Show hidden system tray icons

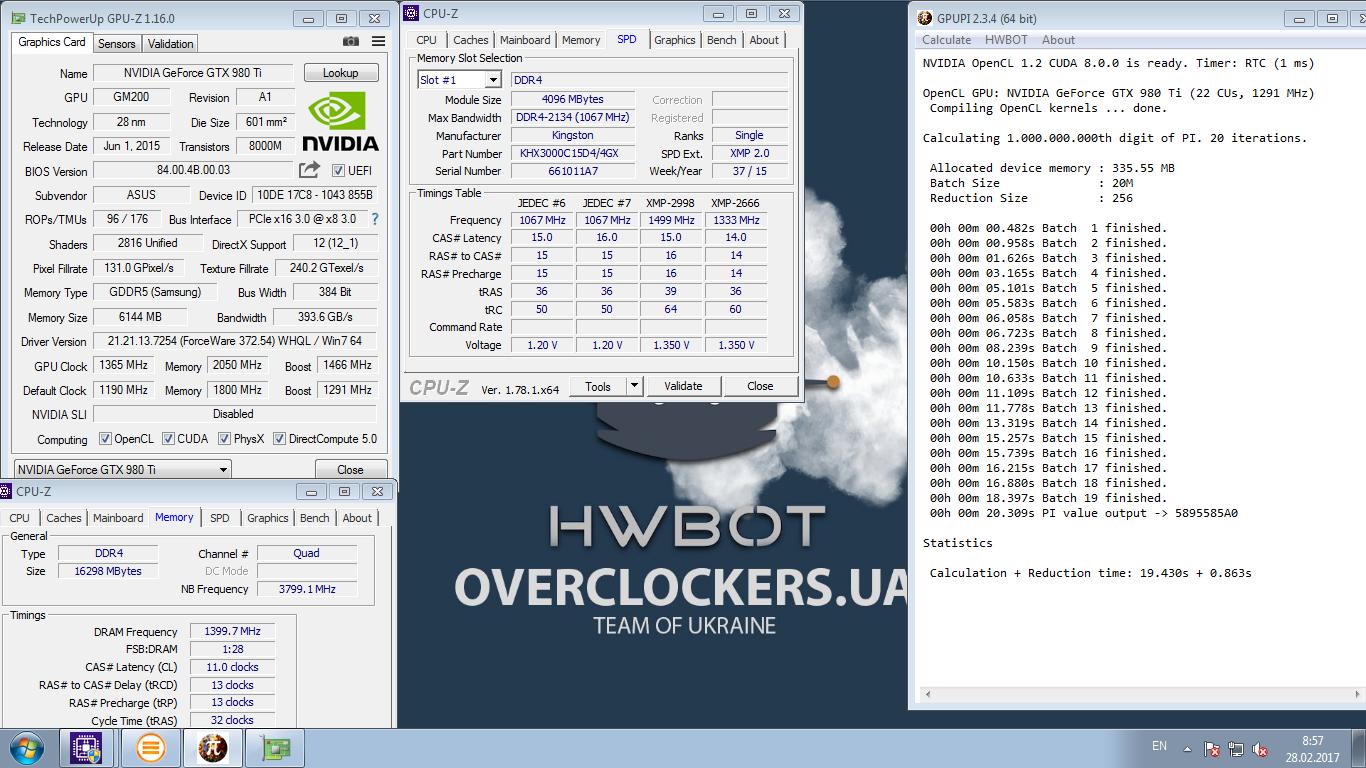(1187, 748)
